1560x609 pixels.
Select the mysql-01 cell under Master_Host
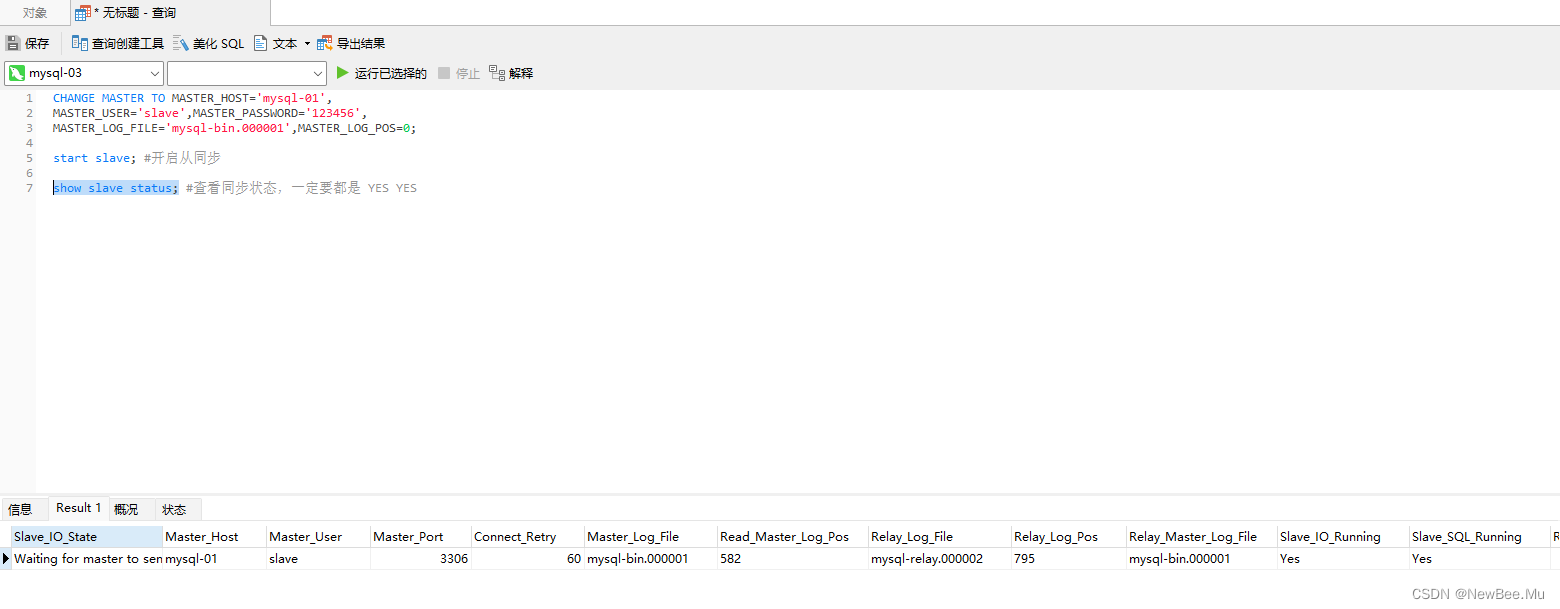tap(214, 559)
